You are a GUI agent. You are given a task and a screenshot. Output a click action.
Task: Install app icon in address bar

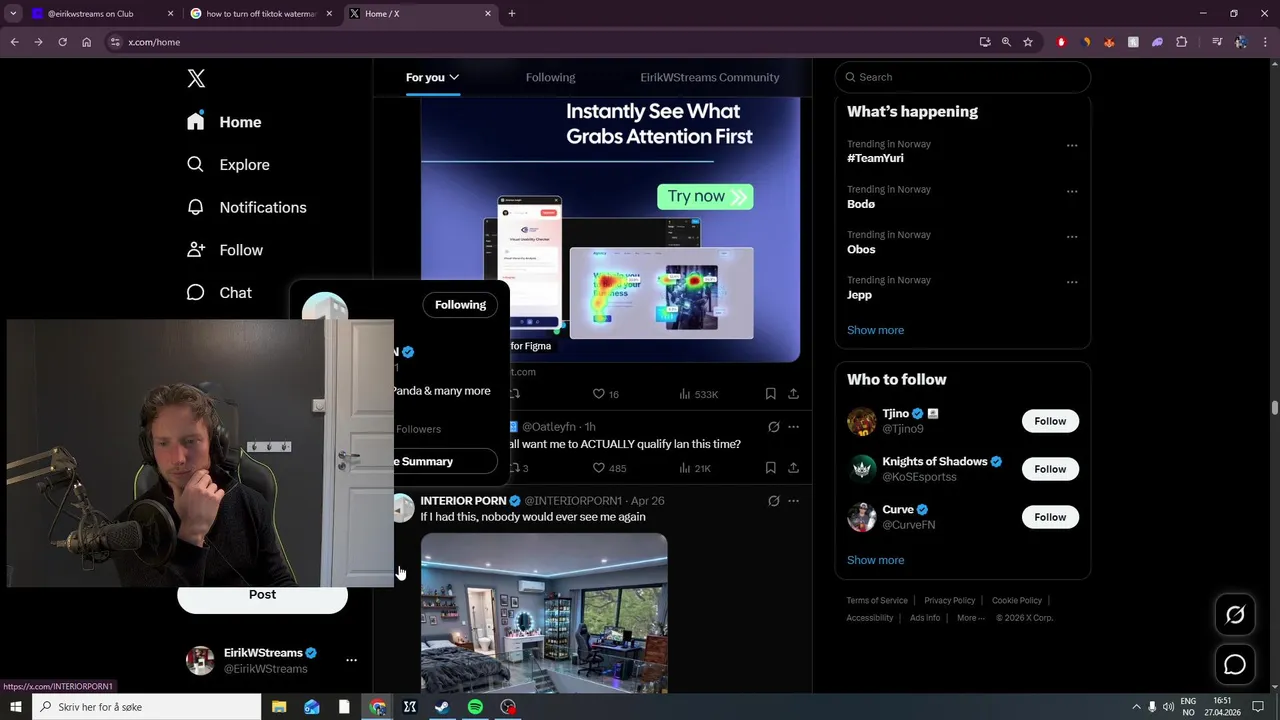tap(985, 42)
